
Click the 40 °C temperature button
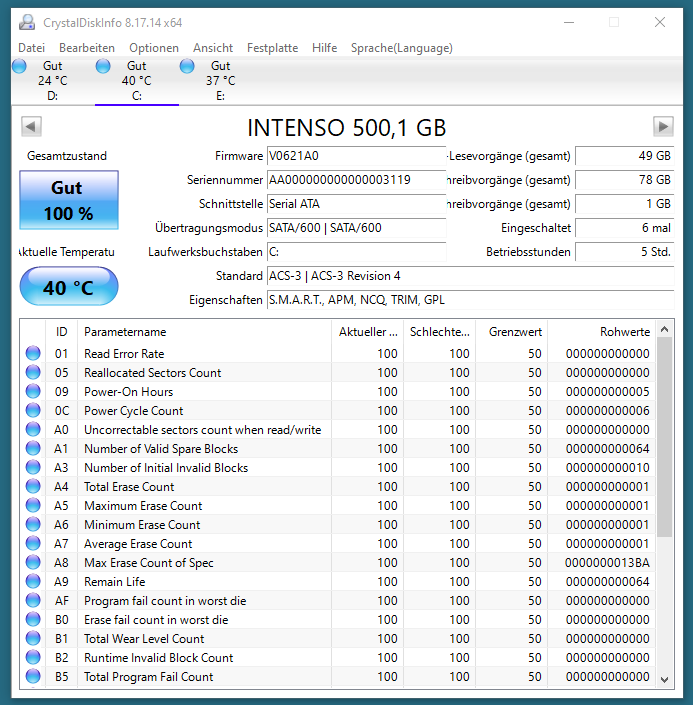pos(69,286)
